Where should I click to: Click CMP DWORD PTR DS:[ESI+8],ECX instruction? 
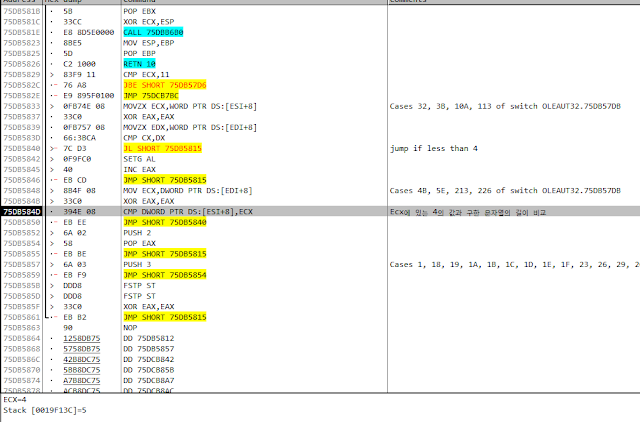point(188,212)
